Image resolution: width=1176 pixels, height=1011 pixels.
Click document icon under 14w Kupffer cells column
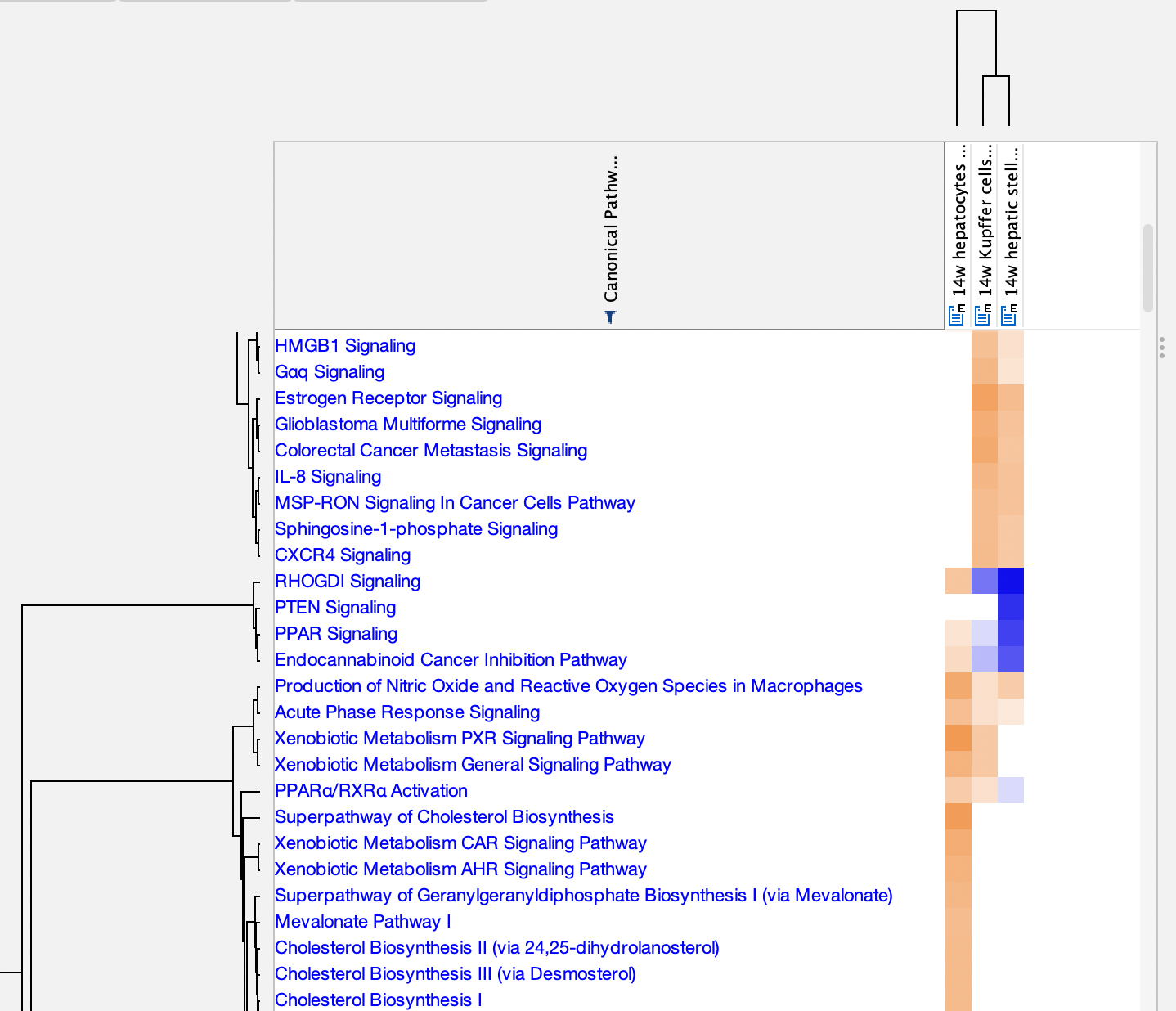point(983,315)
